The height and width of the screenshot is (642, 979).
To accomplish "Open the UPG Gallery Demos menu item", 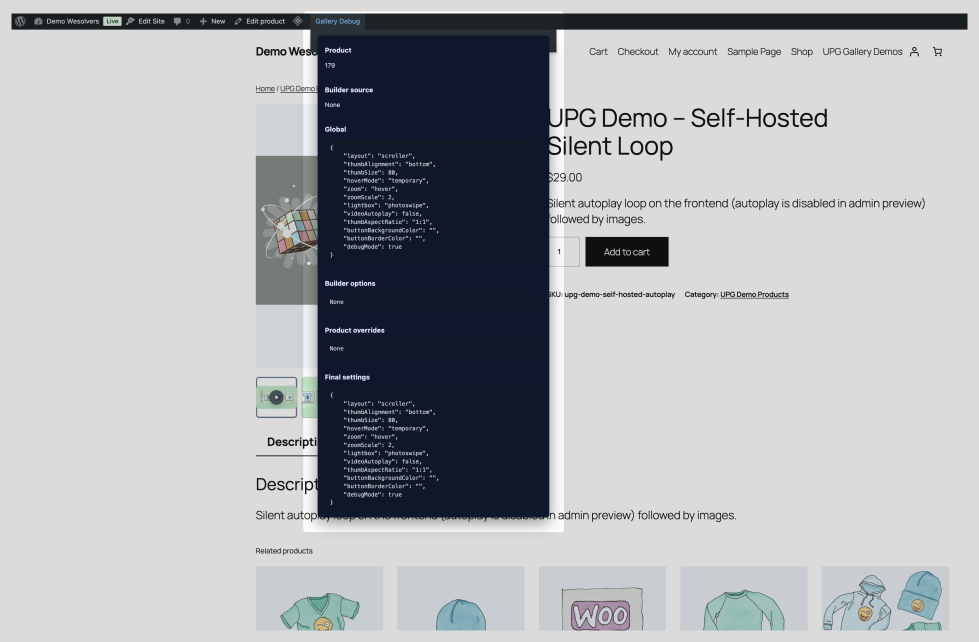I will pos(861,52).
